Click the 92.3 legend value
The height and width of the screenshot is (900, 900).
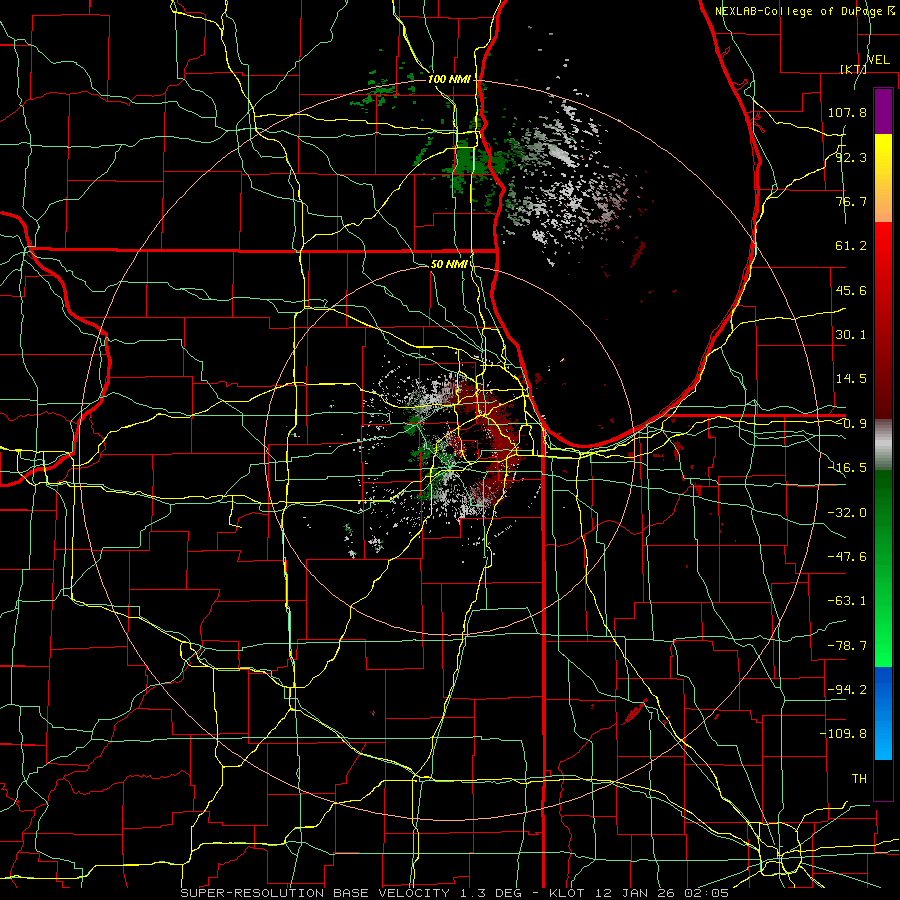coord(851,157)
